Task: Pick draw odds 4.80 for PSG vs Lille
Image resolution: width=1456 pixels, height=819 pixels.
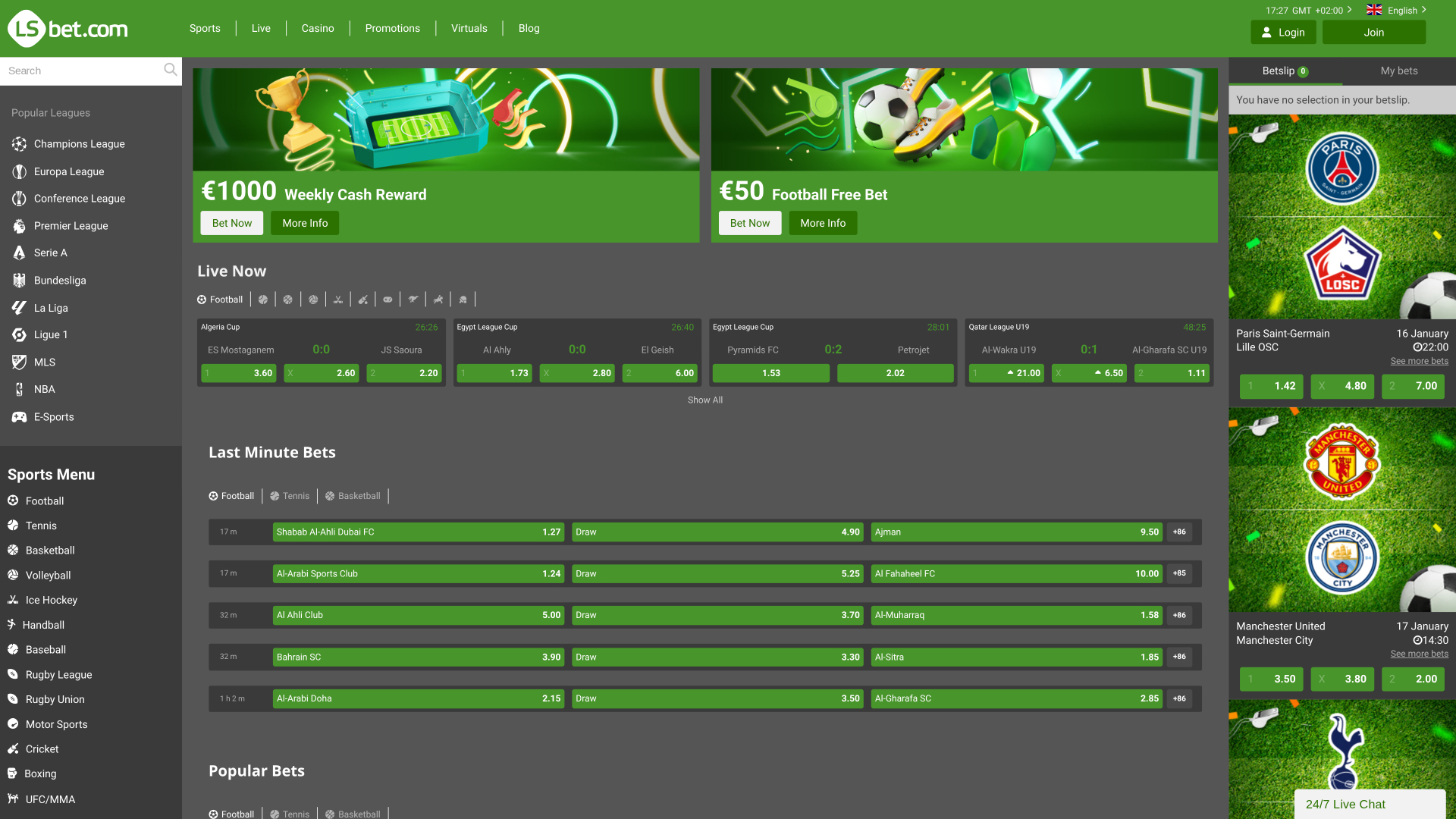Action: (1342, 386)
